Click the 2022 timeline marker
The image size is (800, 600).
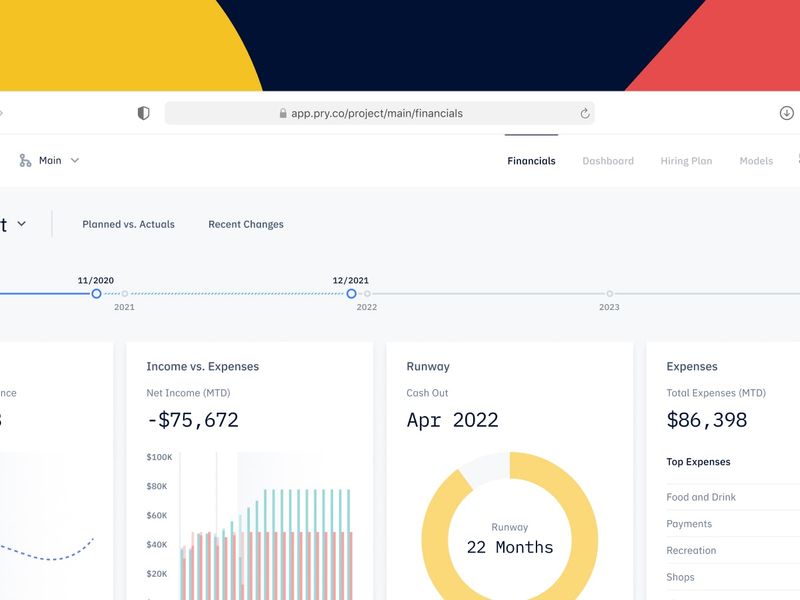[x=367, y=294]
